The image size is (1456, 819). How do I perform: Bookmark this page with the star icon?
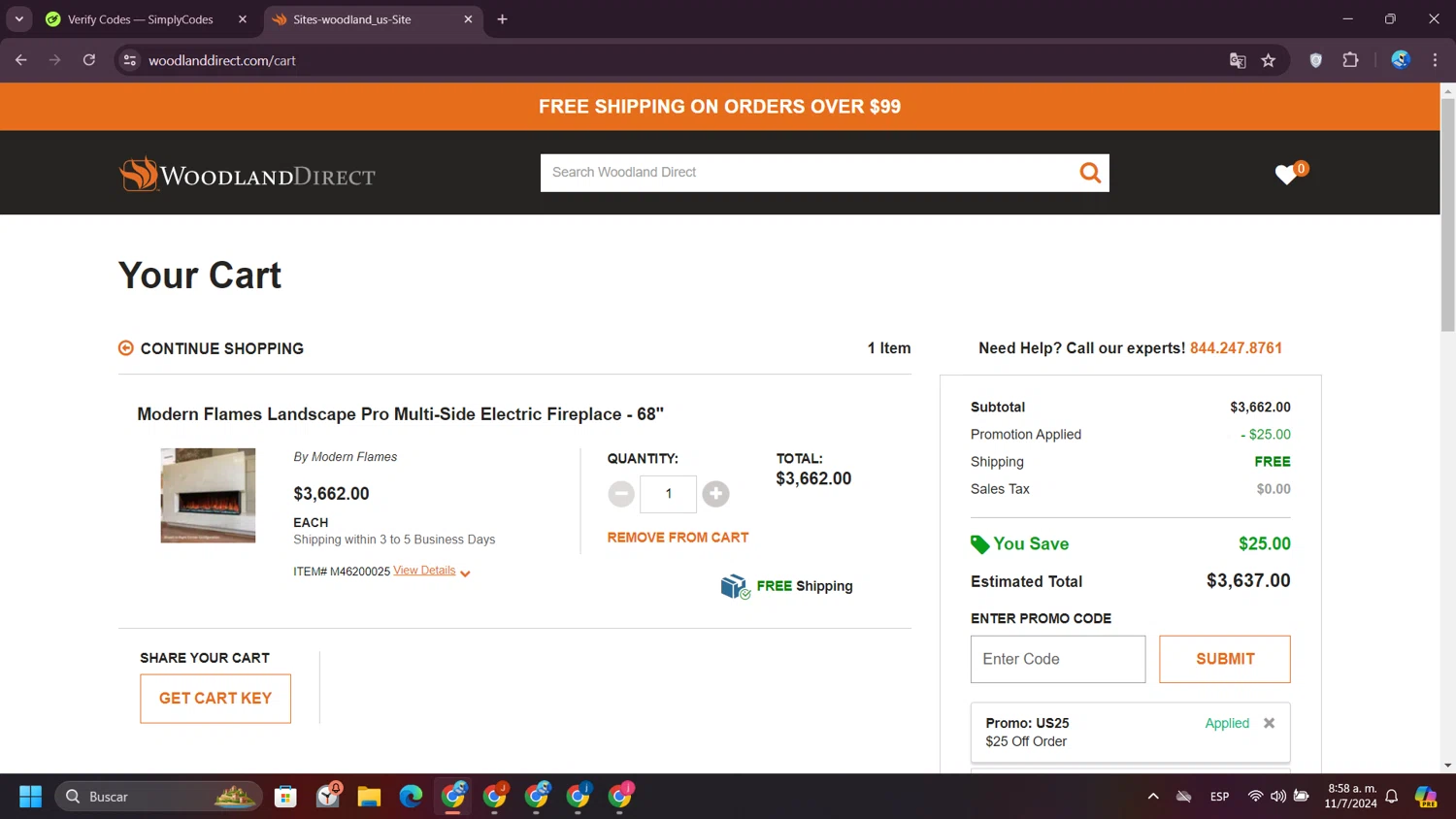pyautogui.click(x=1268, y=60)
